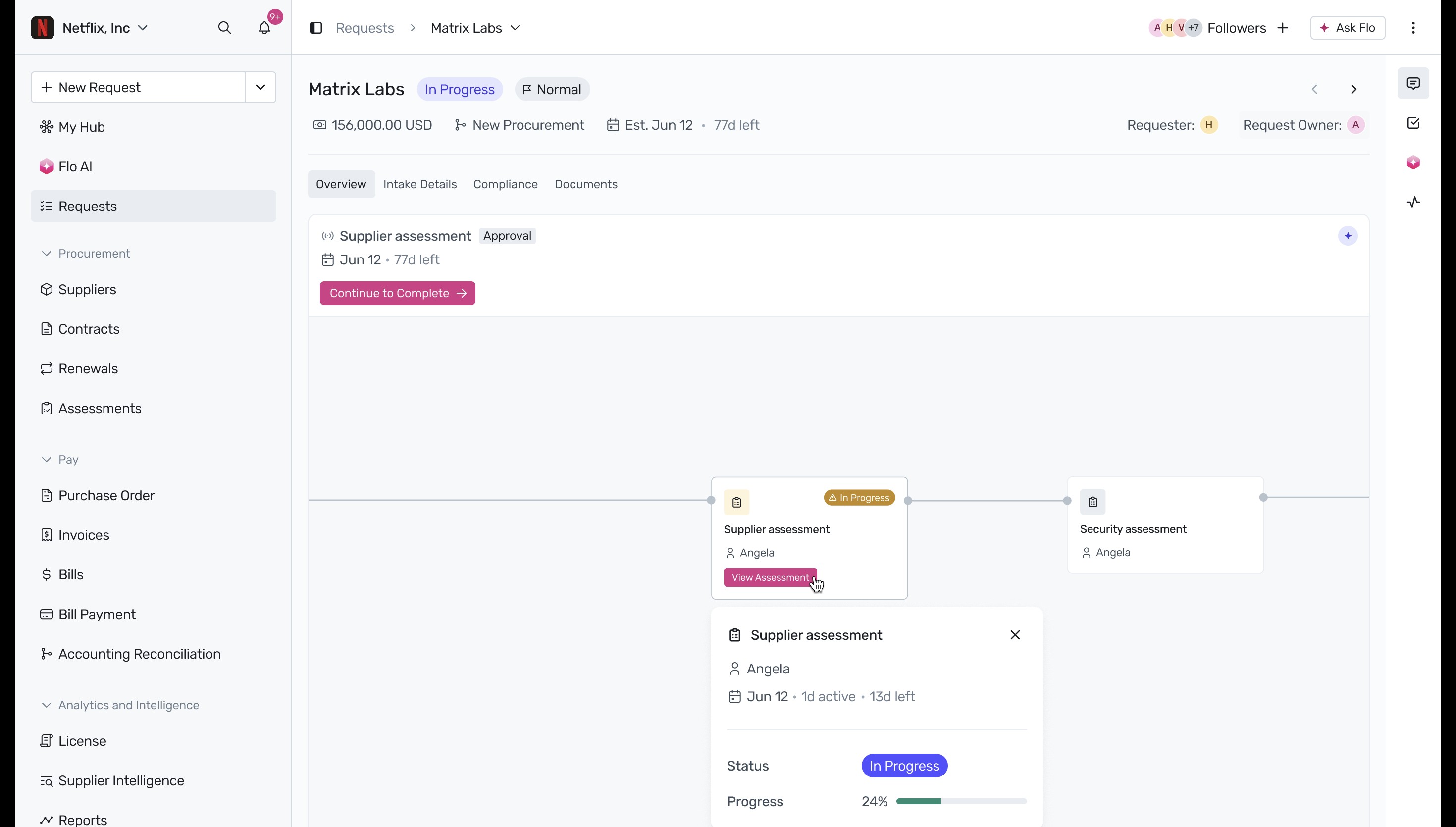Click the New Request button
This screenshot has height=827, width=1456.
(138, 88)
